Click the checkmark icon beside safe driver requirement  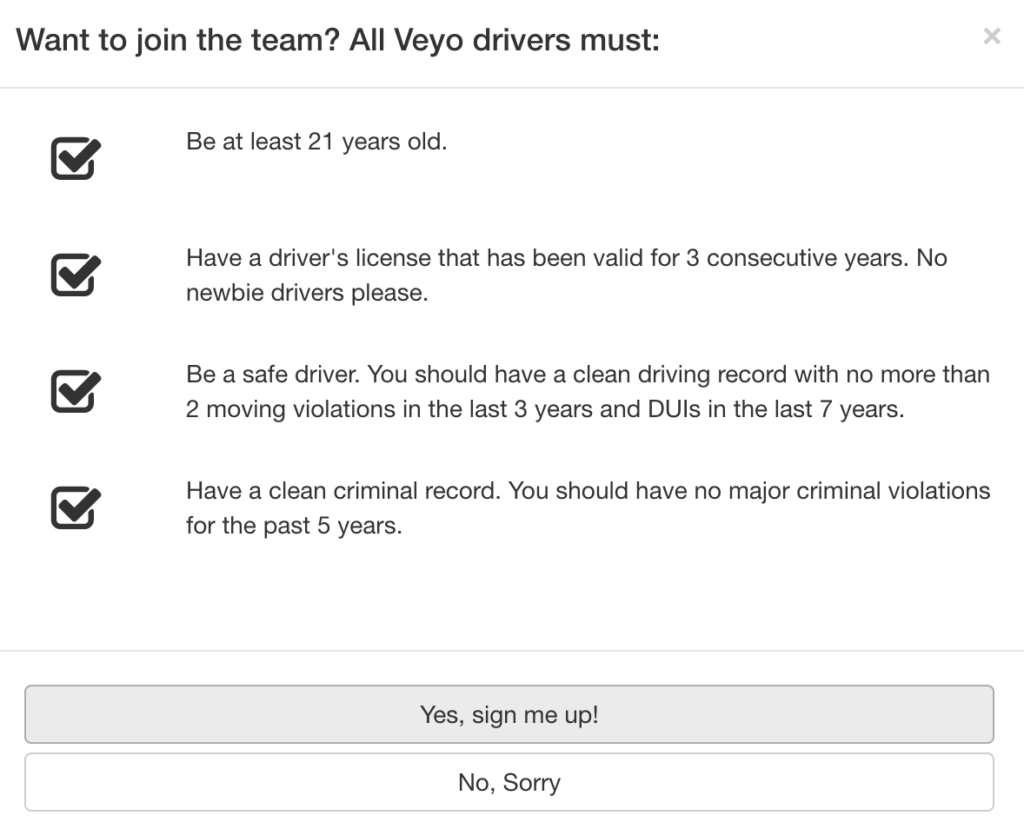coord(76,391)
